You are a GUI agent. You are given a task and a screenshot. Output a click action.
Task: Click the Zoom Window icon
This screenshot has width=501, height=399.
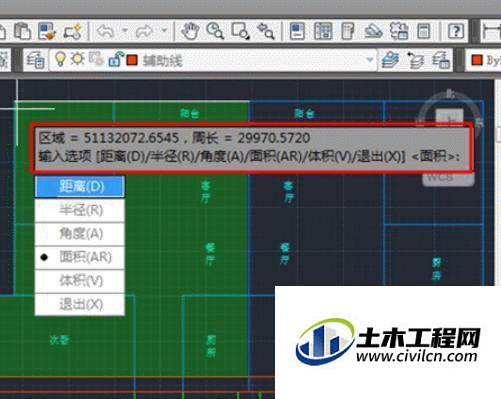click(x=241, y=31)
